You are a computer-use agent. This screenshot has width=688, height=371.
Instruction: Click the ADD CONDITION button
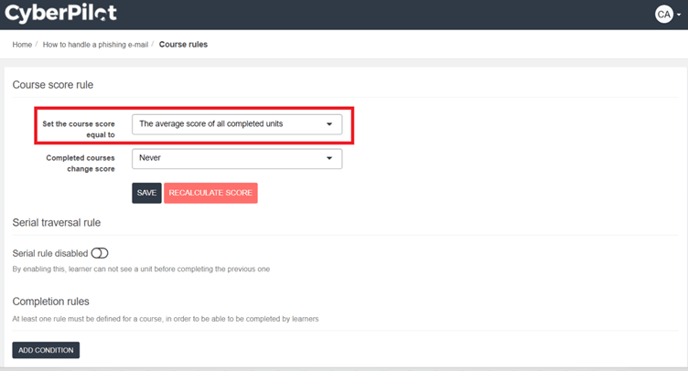(46, 350)
